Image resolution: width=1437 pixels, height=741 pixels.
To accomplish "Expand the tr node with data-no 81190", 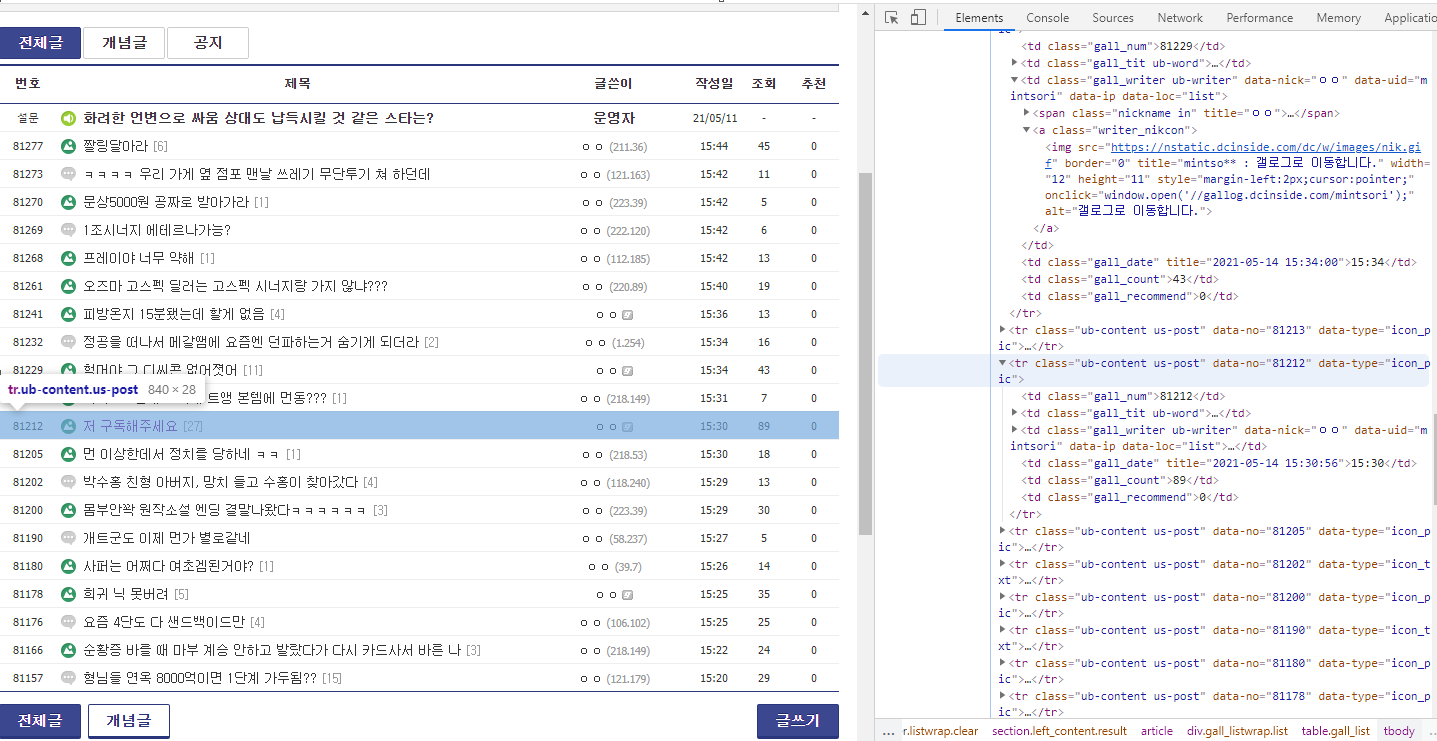I will tap(1003, 630).
